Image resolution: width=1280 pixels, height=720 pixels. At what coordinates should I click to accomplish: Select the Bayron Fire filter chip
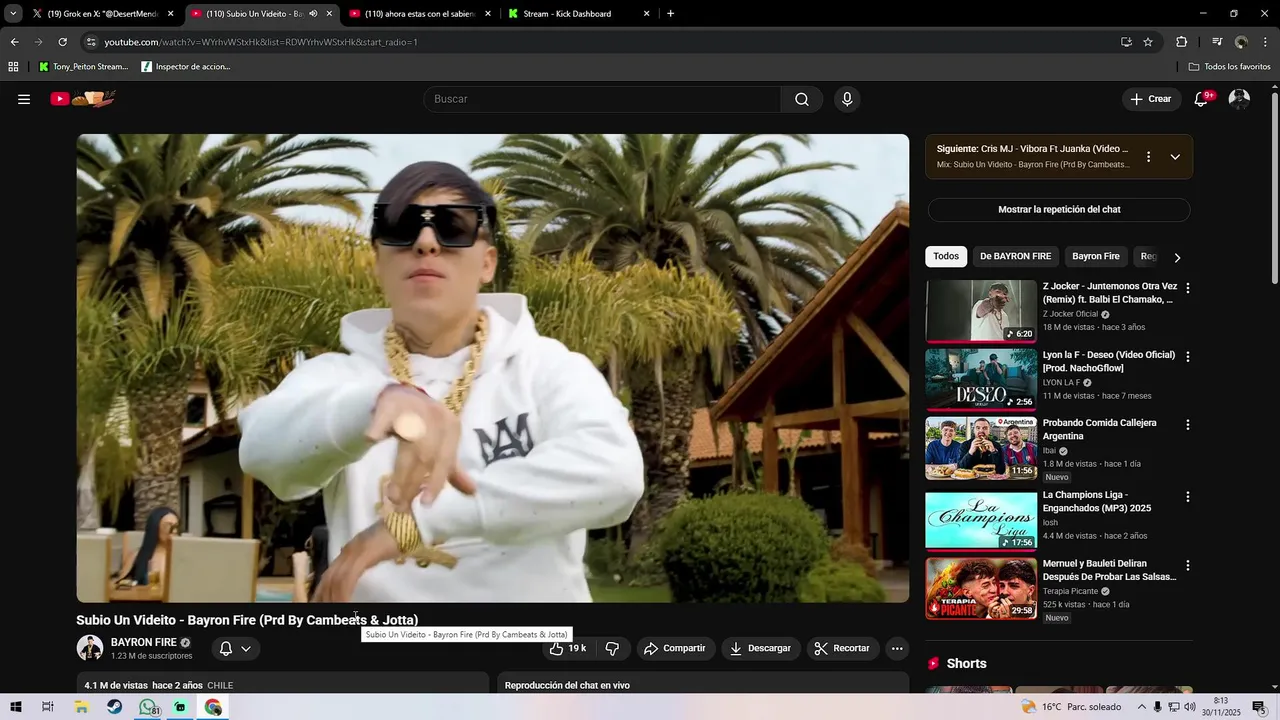point(1096,256)
